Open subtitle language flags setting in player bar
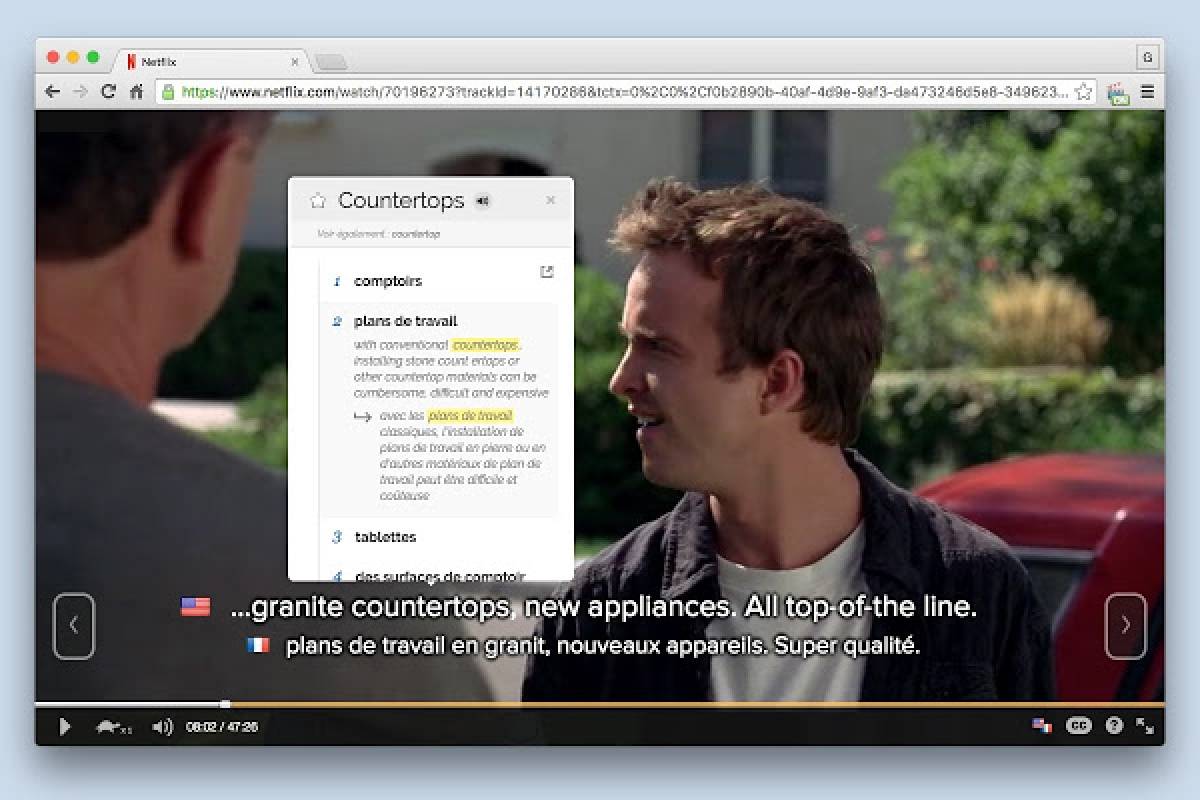 click(1042, 726)
